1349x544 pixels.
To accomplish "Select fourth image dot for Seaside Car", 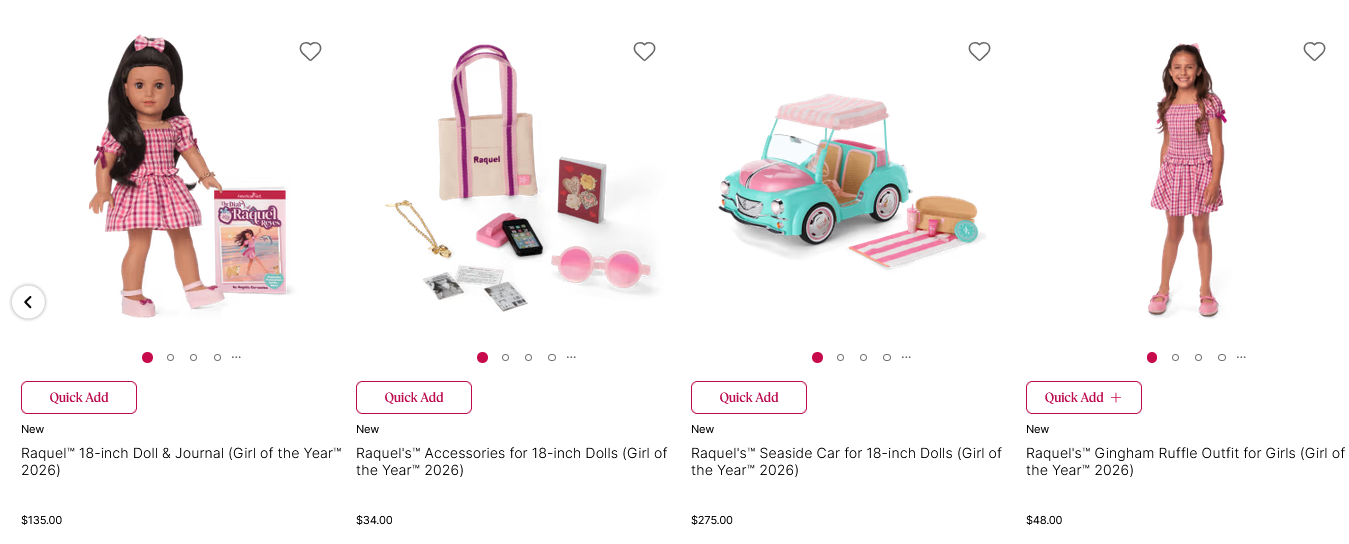I will click(886, 357).
